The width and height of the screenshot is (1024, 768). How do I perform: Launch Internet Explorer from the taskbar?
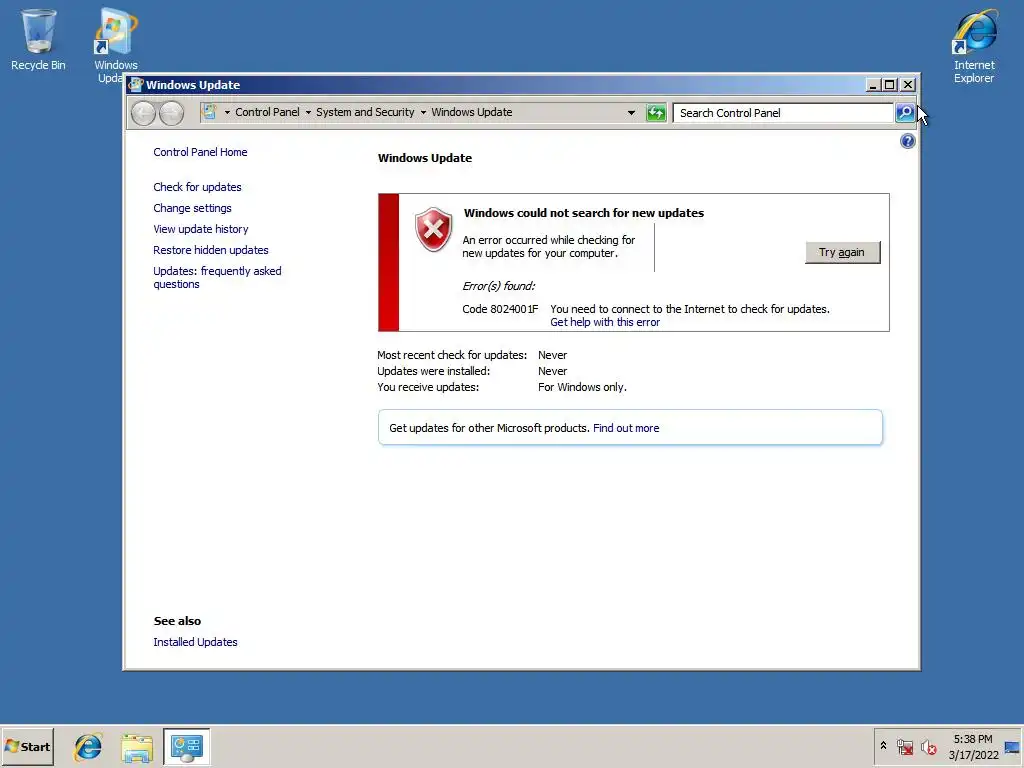click(88, 747)
